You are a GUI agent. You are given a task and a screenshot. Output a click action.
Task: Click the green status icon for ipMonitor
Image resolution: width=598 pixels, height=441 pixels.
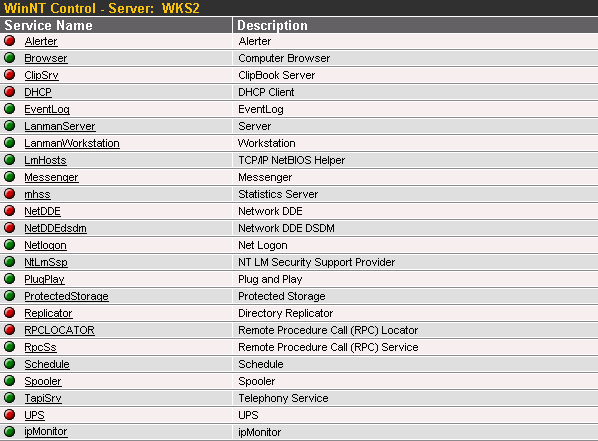10,431
